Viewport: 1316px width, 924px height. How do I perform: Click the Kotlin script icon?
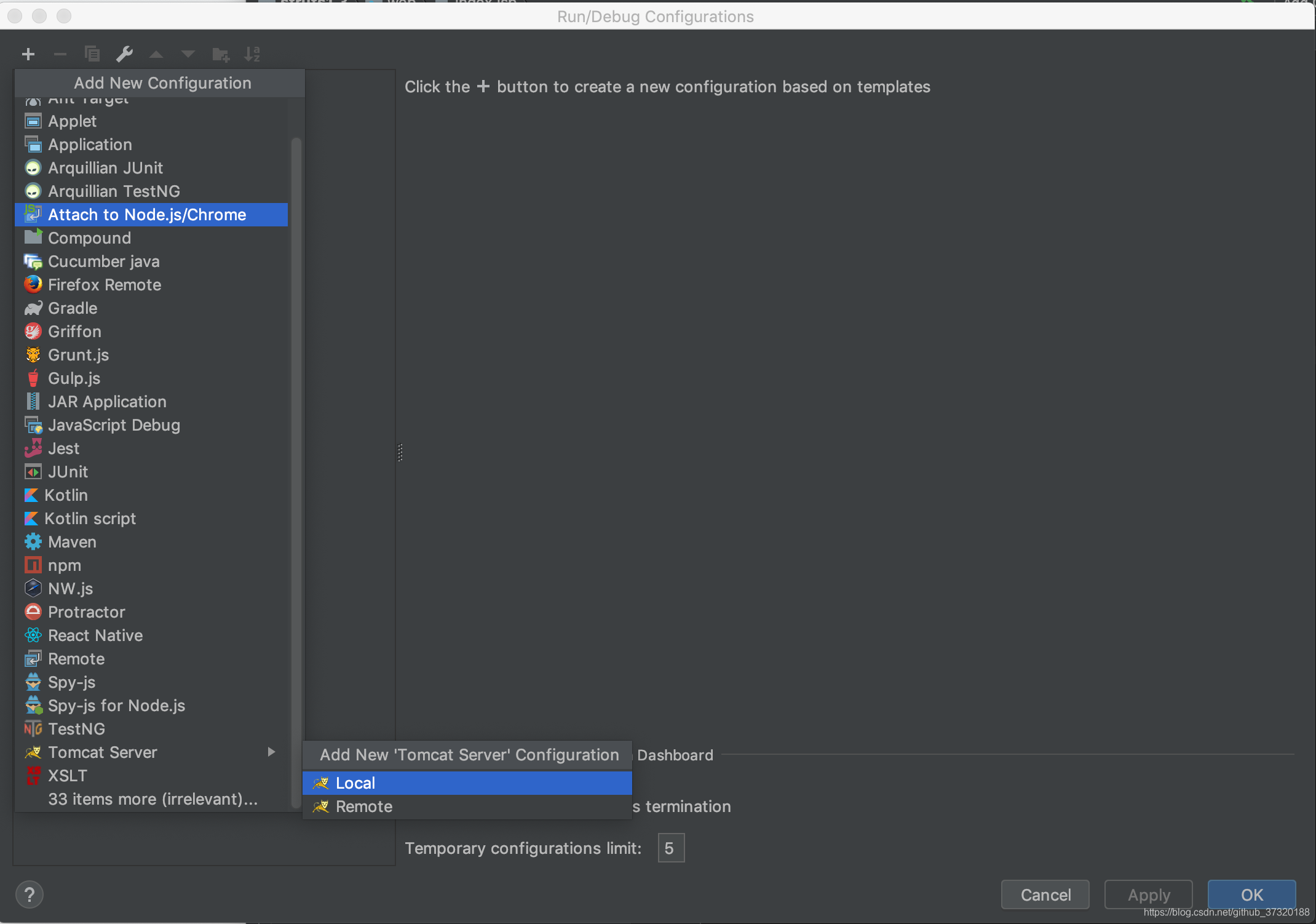click(31, 519)
